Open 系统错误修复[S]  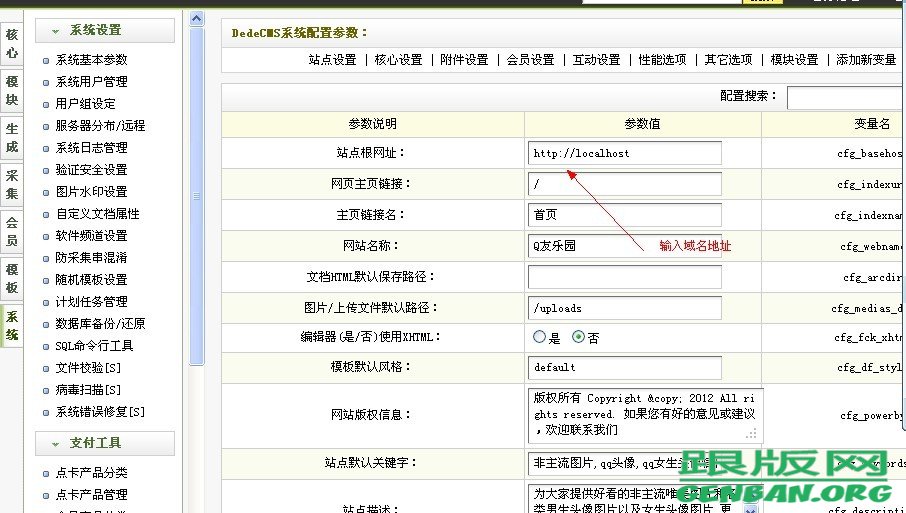100,412
